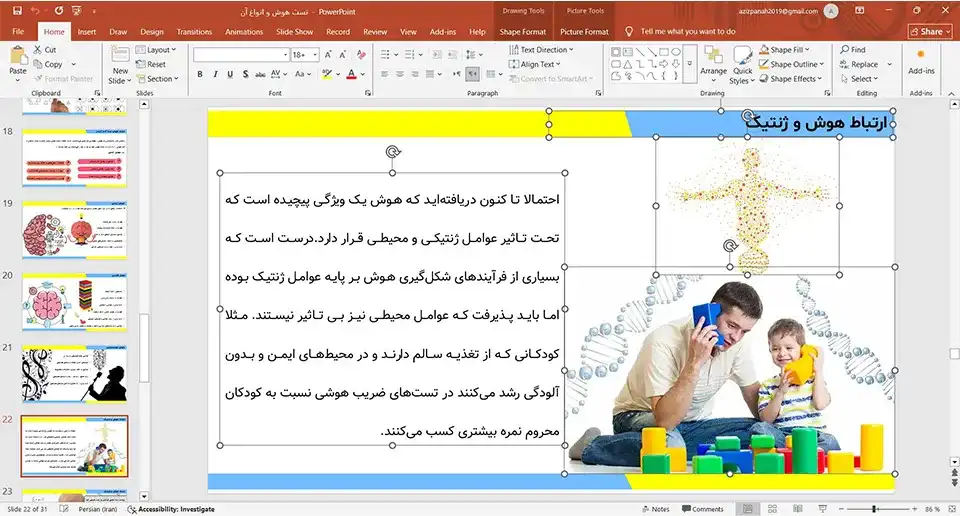
Task: Open Text Direction dropdown
Action: click(x=541, y=50)
